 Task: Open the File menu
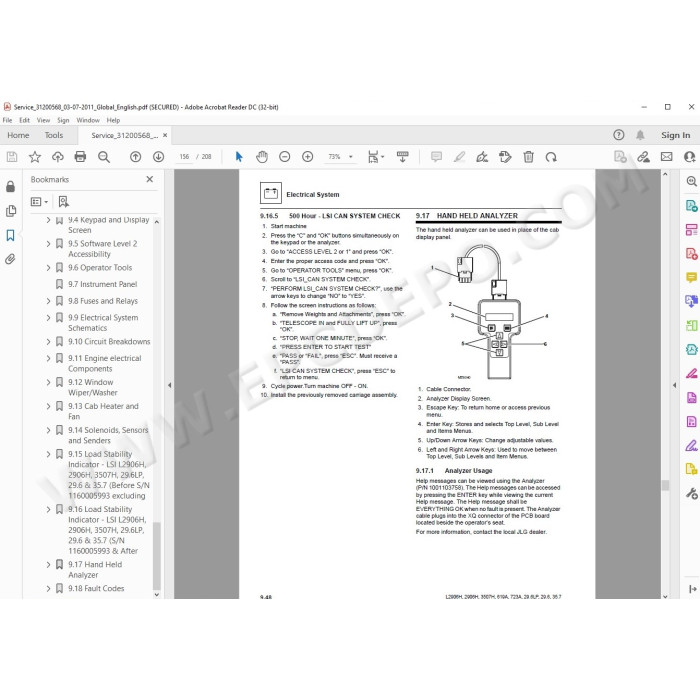[x=7, y=120]
